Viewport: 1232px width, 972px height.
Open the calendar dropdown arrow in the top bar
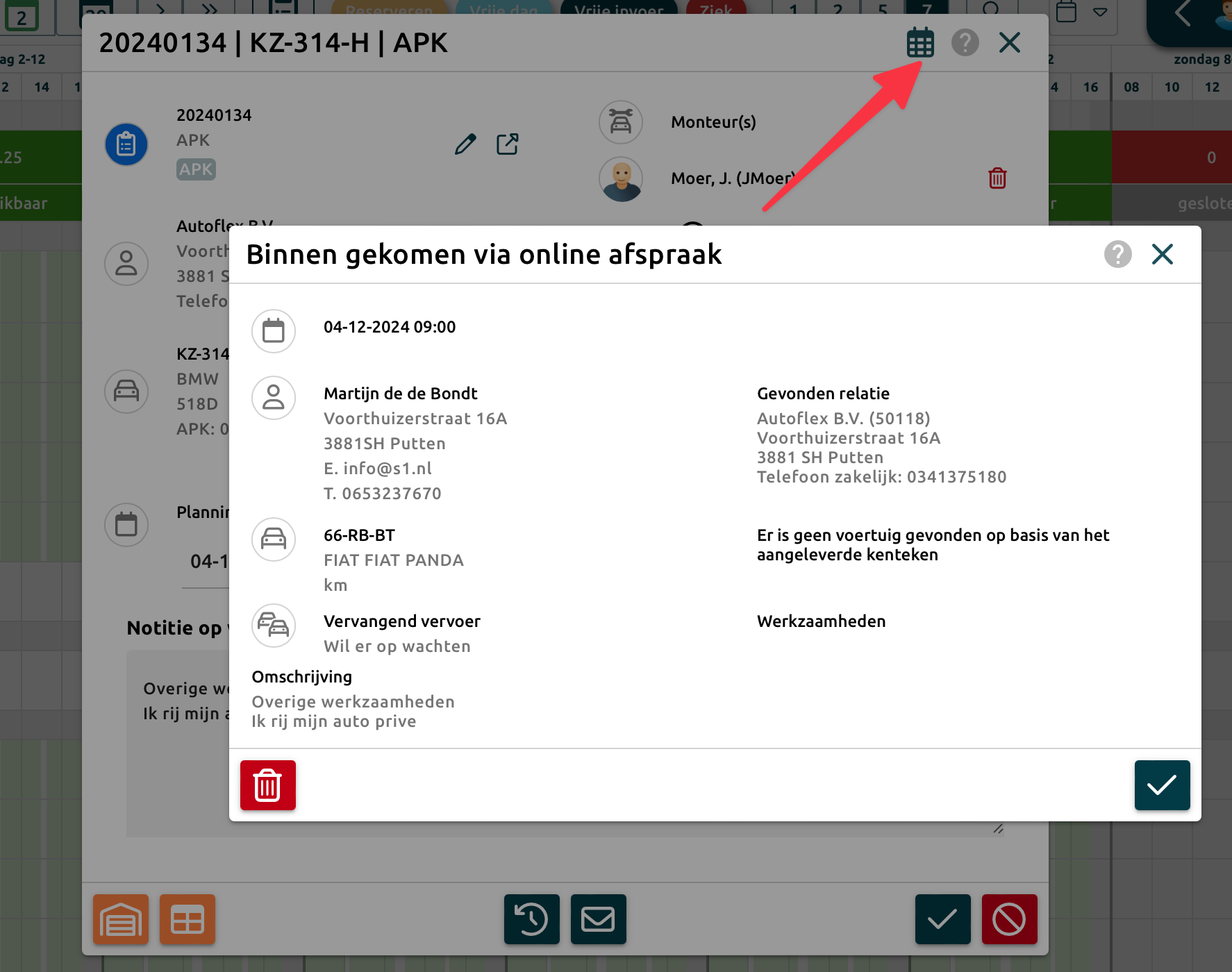[x=1100, y=12]
